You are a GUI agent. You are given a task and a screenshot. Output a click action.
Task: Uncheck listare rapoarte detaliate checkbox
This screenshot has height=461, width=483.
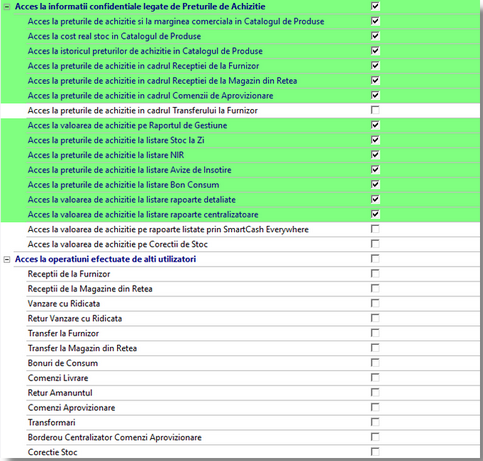[x=375, y=200]
